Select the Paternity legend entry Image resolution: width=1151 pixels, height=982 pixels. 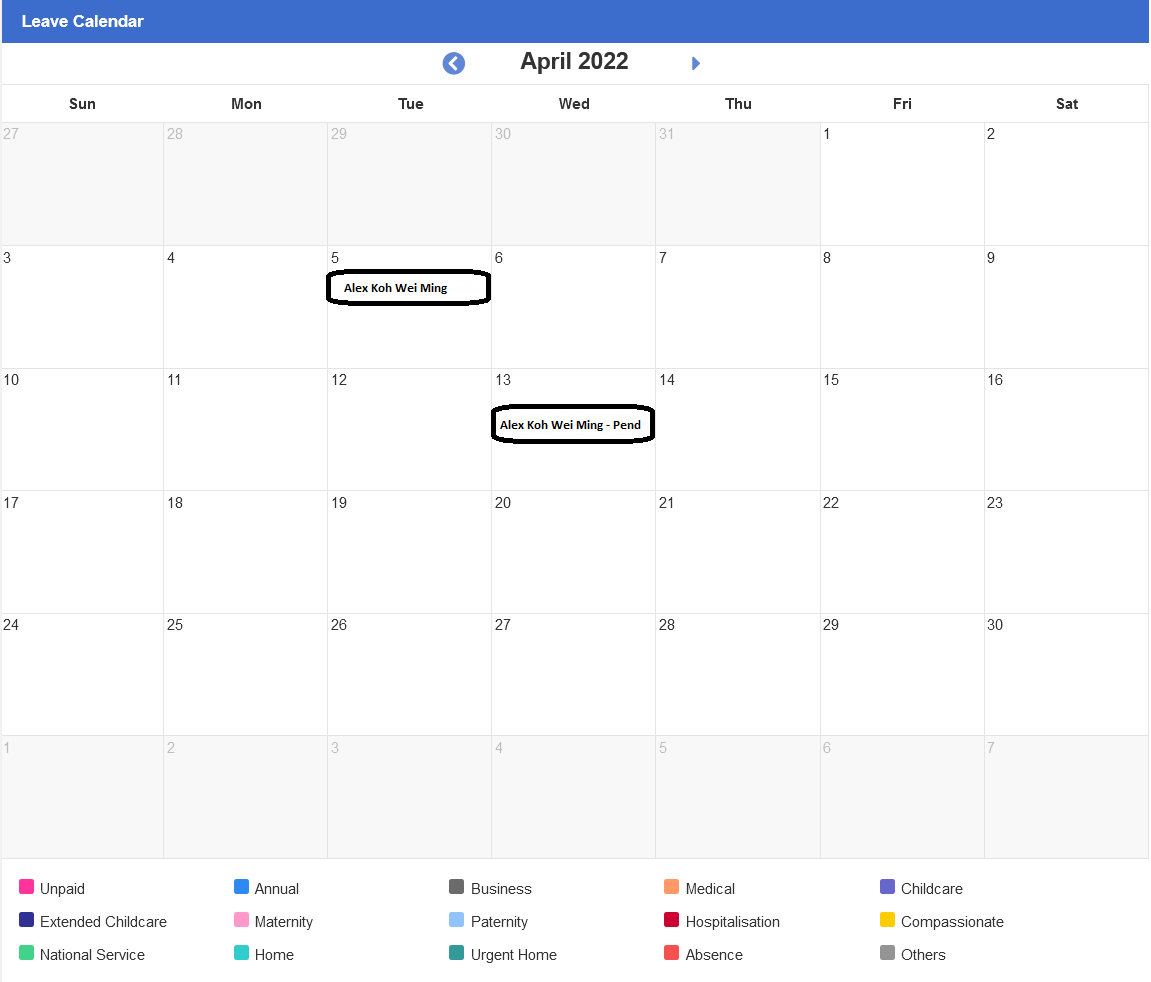(x=500, y=921)
